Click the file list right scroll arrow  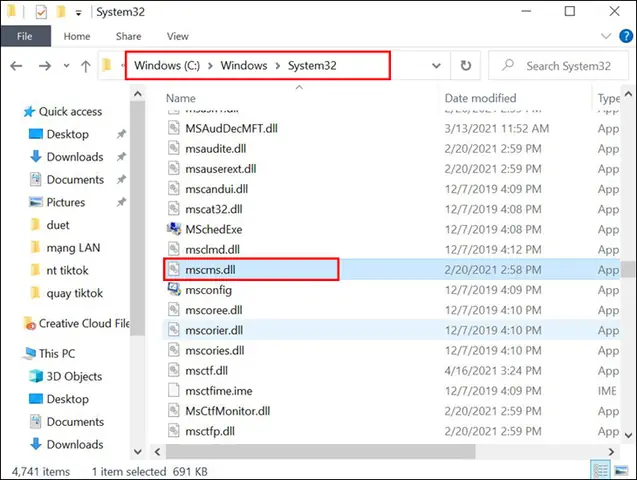click(x=611, y=452)
